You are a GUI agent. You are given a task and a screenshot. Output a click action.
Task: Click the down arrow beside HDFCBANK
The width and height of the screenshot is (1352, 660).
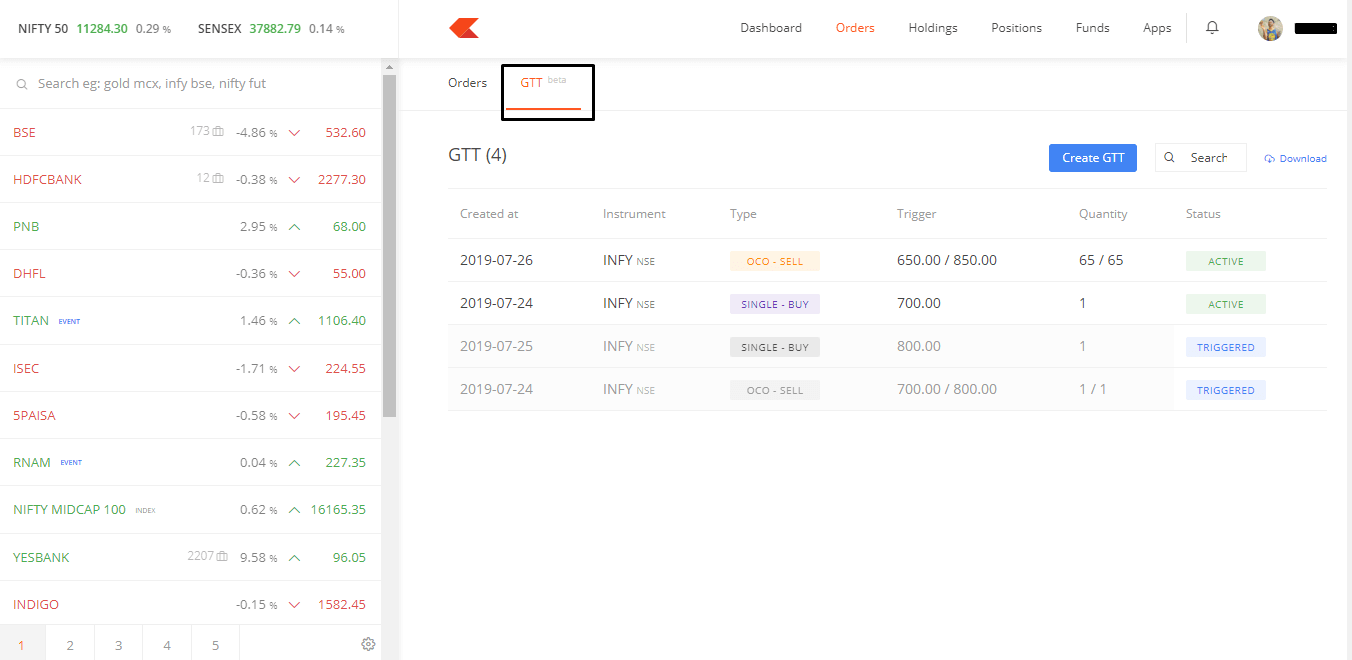coord(294,180)
